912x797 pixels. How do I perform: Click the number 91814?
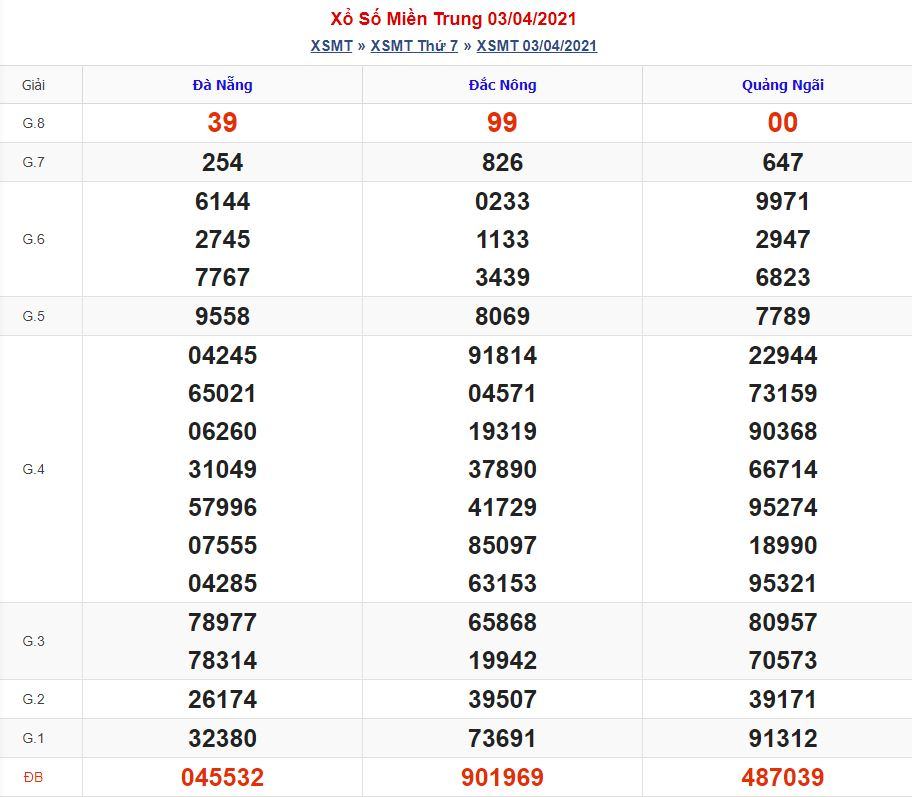(503, 355)
